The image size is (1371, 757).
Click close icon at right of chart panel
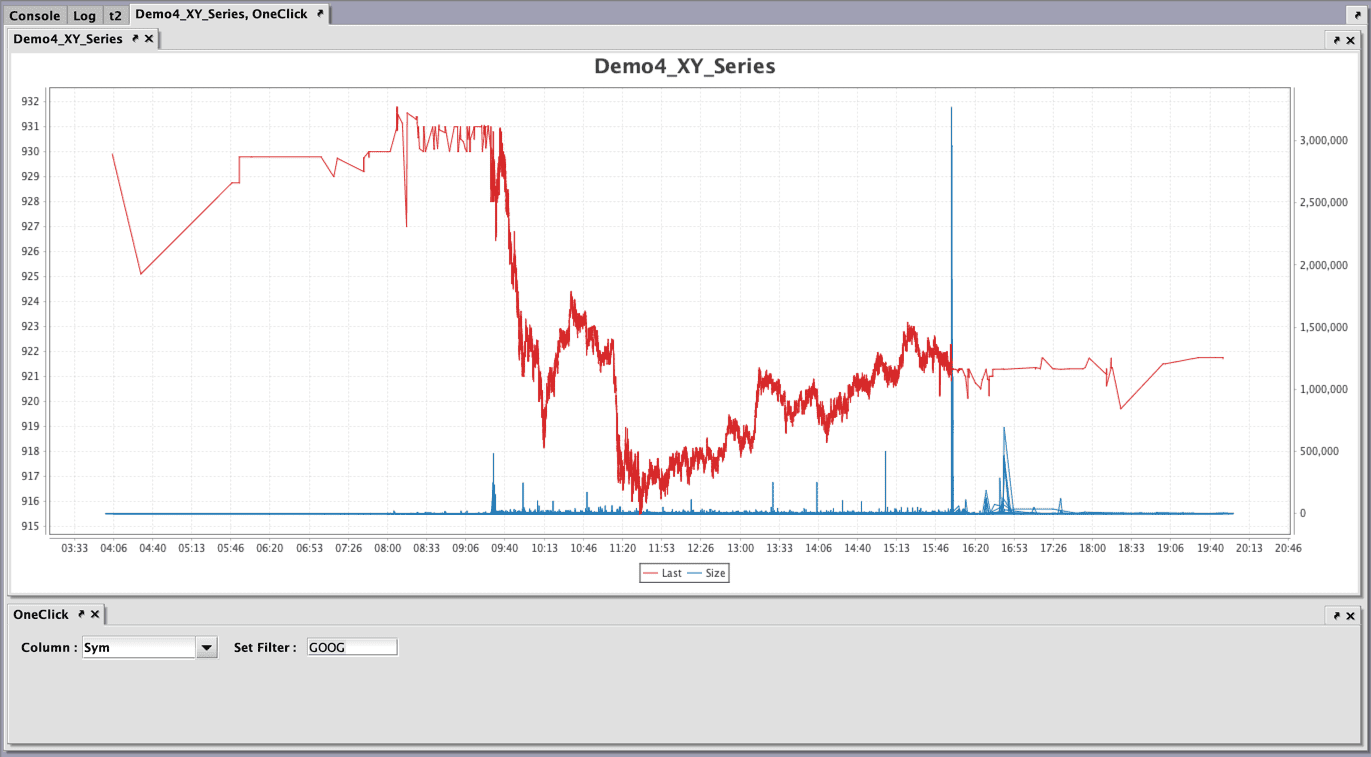click(x=1350, y=40)
